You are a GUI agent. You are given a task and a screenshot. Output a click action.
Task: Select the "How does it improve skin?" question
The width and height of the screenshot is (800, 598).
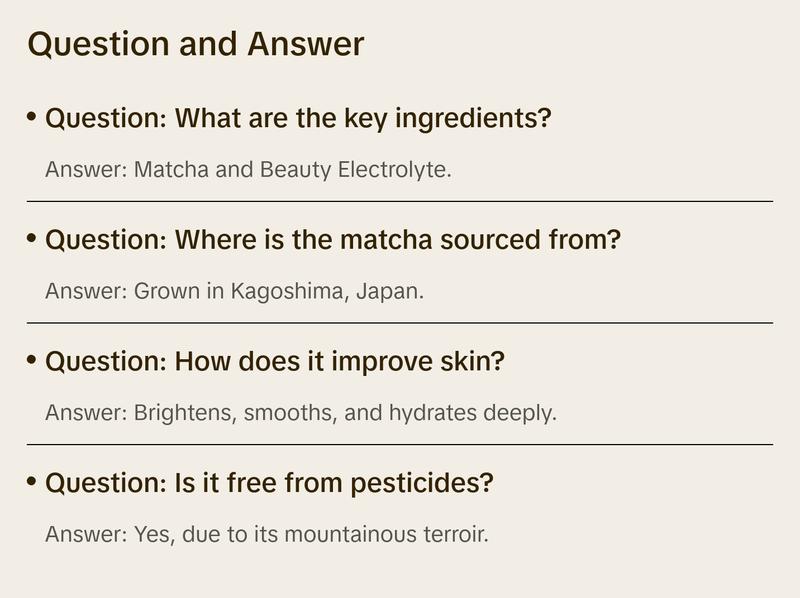coord(275,361)
